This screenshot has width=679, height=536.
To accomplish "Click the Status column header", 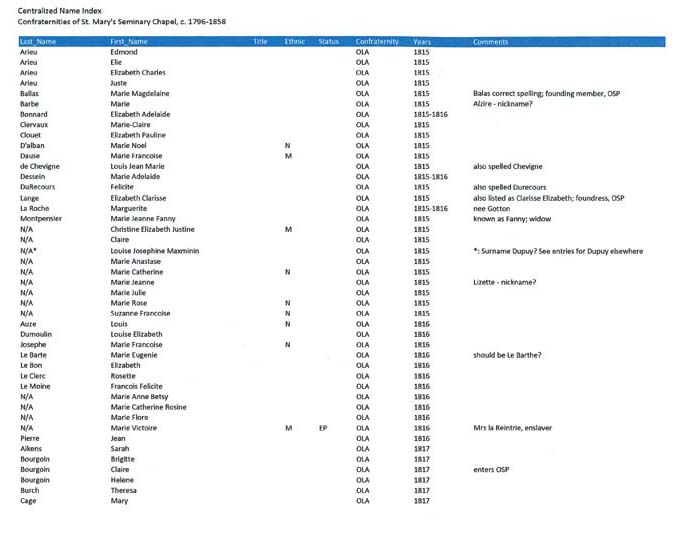I will coord(329,42).
